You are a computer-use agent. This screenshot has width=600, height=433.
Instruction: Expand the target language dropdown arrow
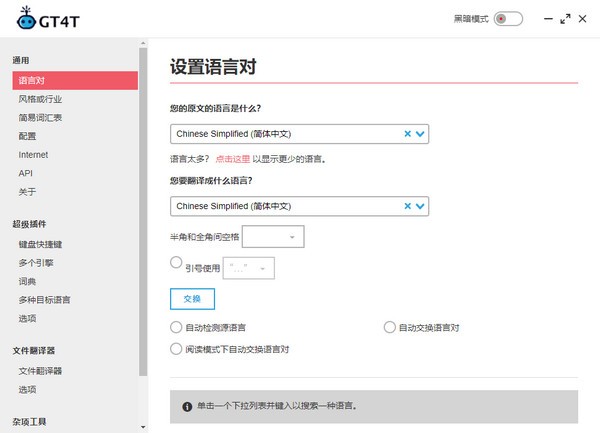[x=421, y=206]
